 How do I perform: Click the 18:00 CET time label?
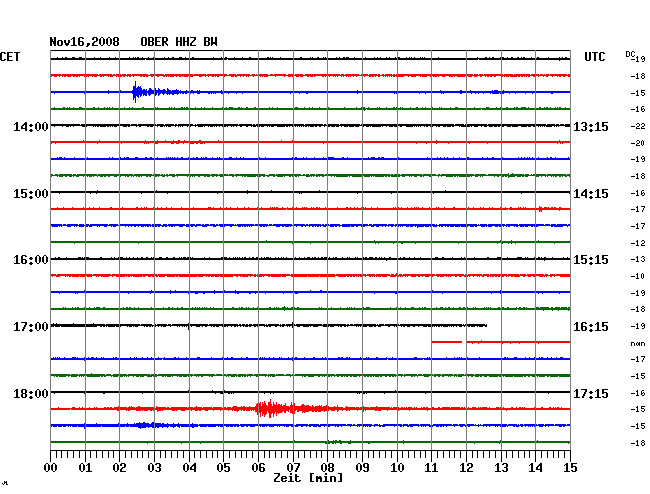click(x=31, y=393)
